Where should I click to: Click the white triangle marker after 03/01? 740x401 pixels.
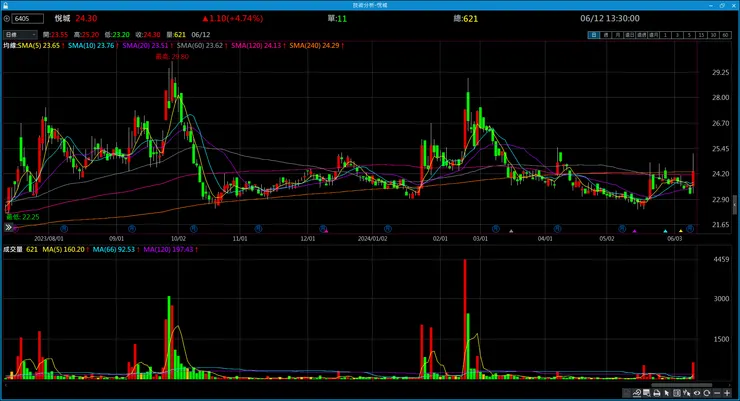511,231
